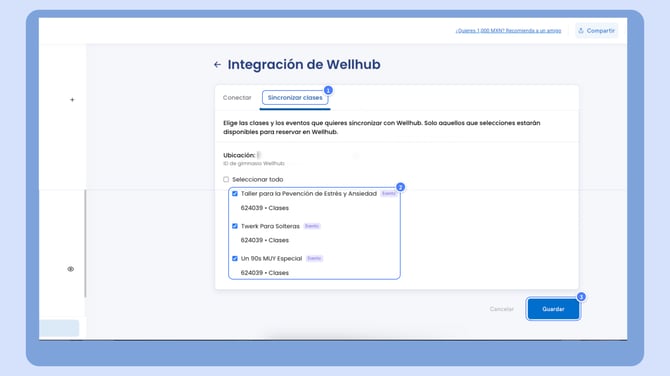Click the Guardar button
Screen dimensions: 670x376
pos(553,309)
